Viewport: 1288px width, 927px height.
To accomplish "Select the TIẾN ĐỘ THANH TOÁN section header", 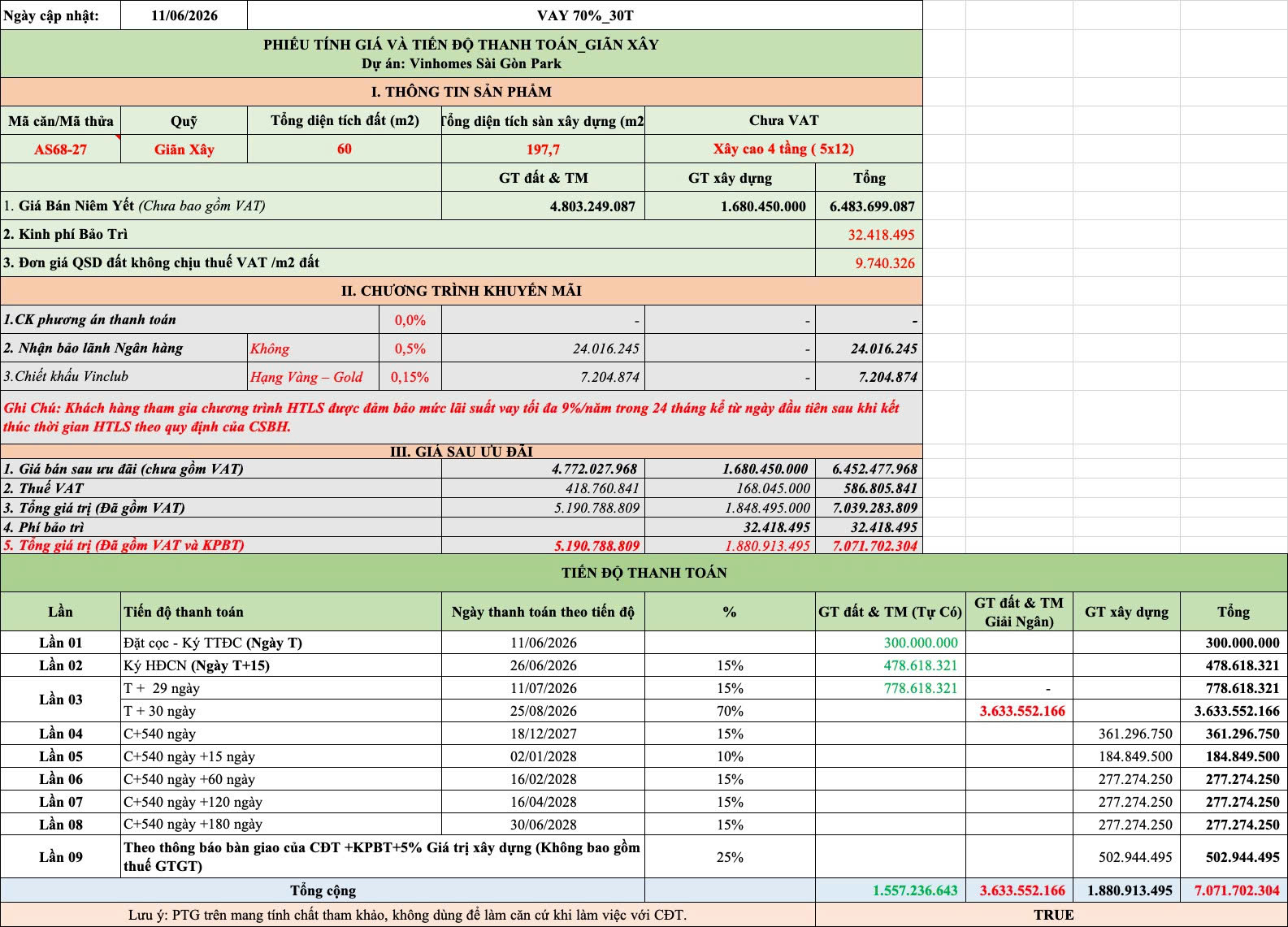I will (x=644, y=573).
